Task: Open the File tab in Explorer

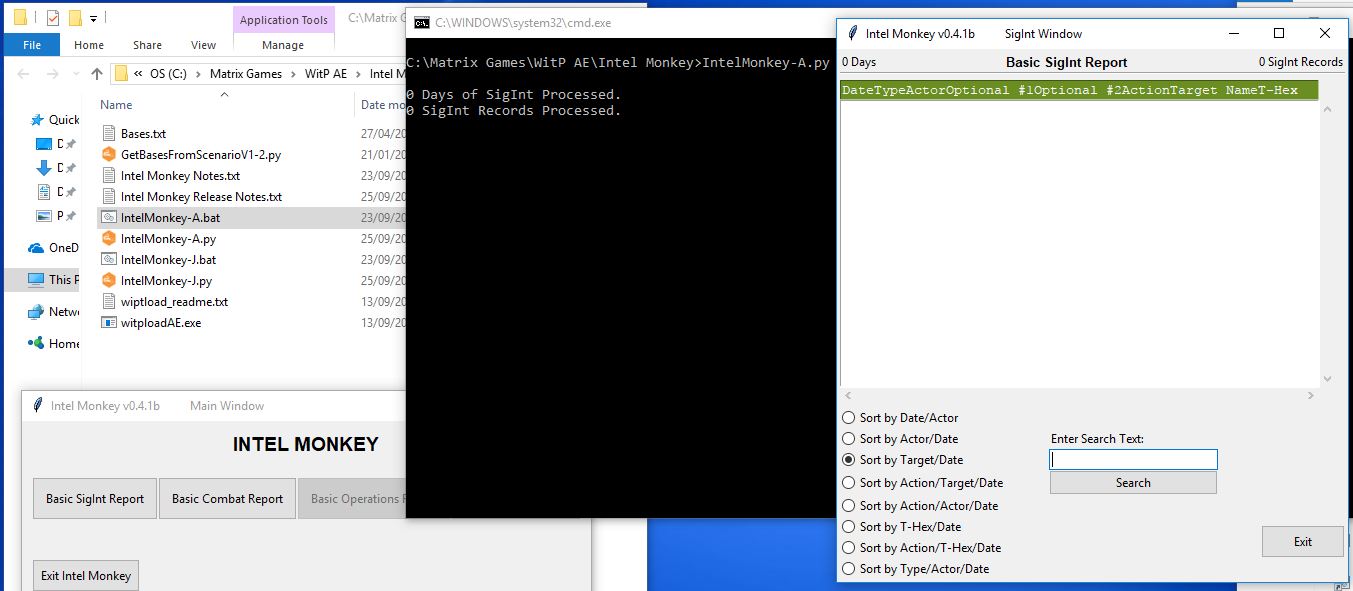Action: 31,45
